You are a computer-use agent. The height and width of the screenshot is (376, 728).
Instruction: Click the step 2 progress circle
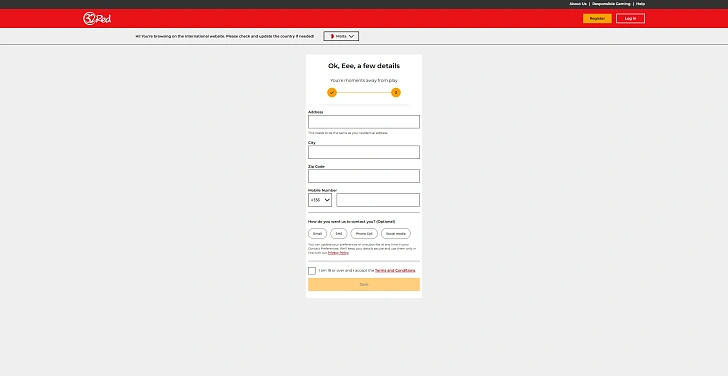396,92
